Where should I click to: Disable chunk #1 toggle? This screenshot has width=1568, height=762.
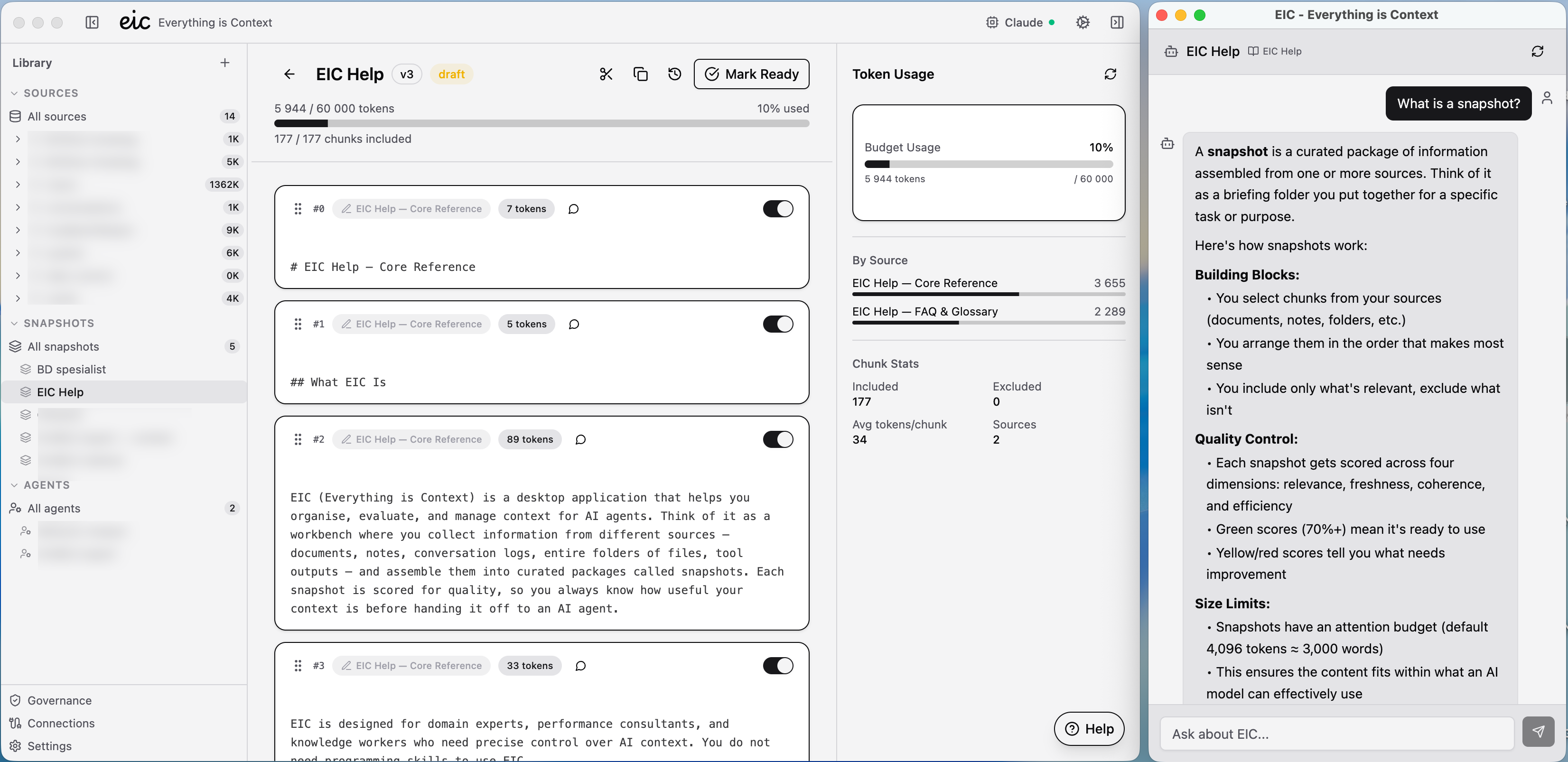[x=778, y=325]
